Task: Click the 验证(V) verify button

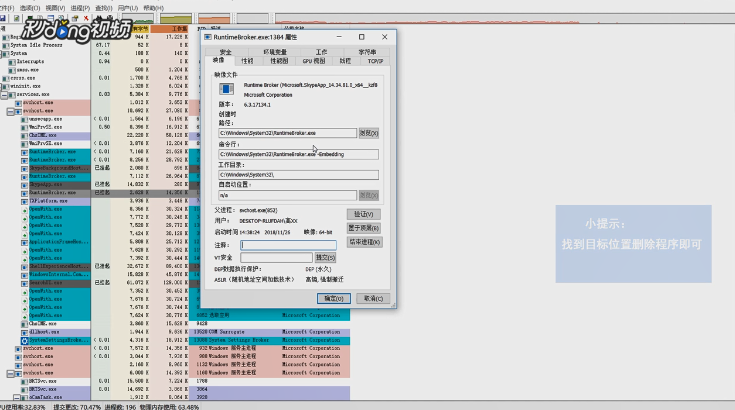Action: pyautogui.click(x=364, y=214)
